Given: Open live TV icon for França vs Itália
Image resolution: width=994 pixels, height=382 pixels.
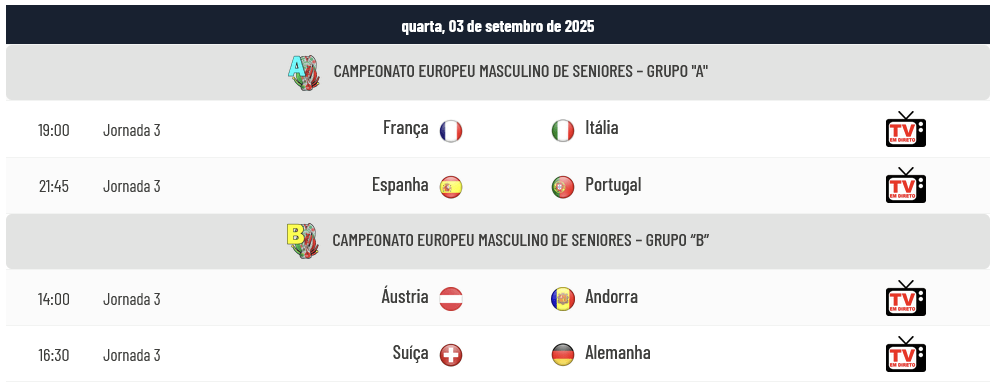Looking at the screenshot, I should click(905, 129).
